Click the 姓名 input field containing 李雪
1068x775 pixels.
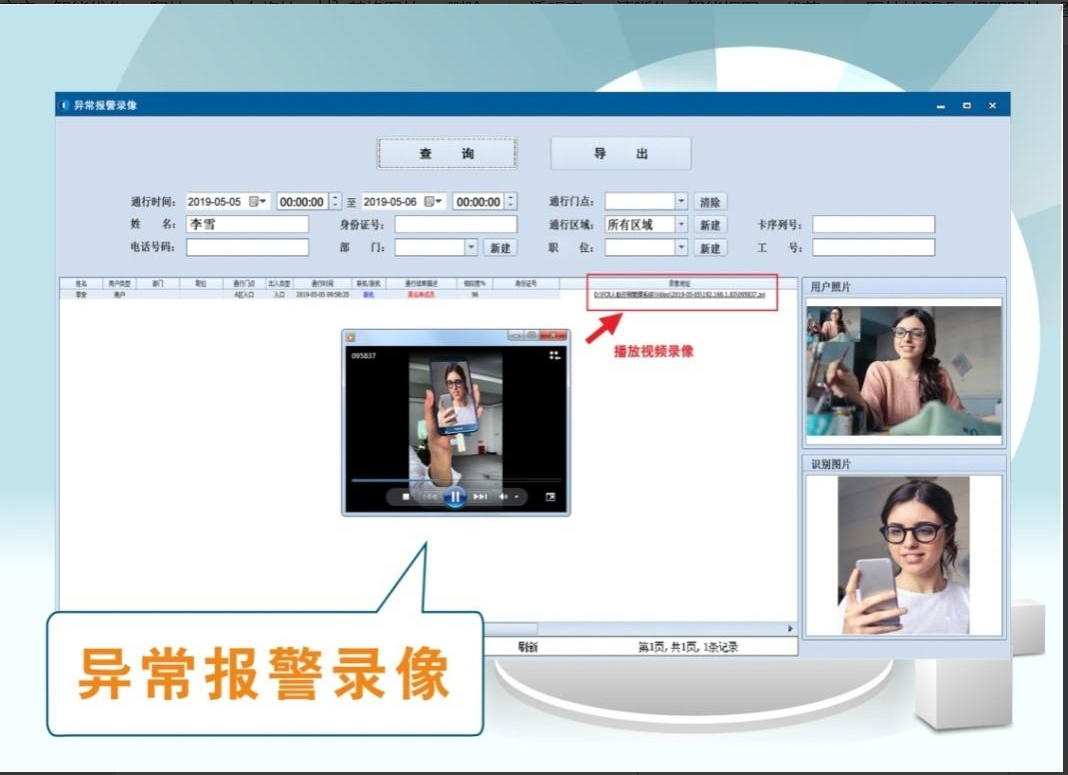click(247, 225)
